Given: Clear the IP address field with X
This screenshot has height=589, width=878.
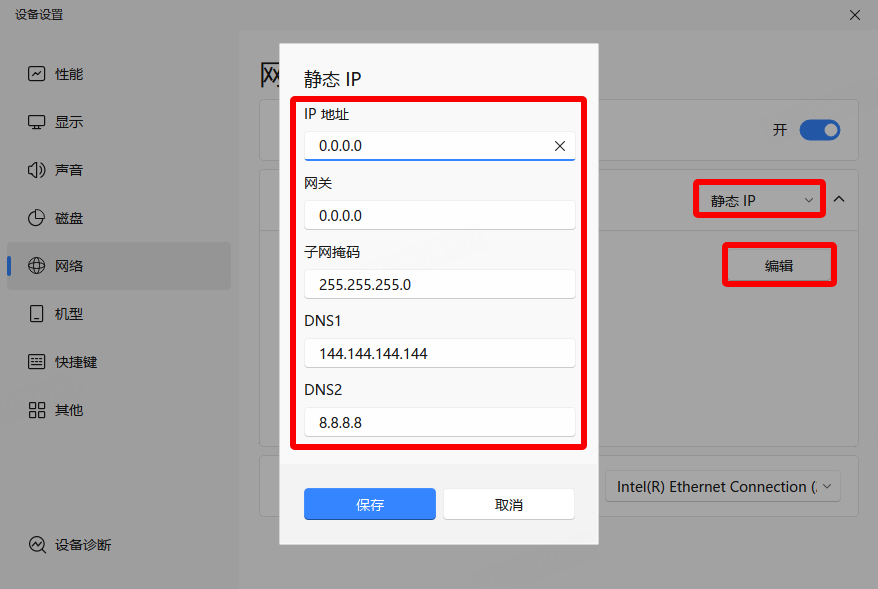Looking at the screenshot, I should pyautogui.click(x=560, y=146).
